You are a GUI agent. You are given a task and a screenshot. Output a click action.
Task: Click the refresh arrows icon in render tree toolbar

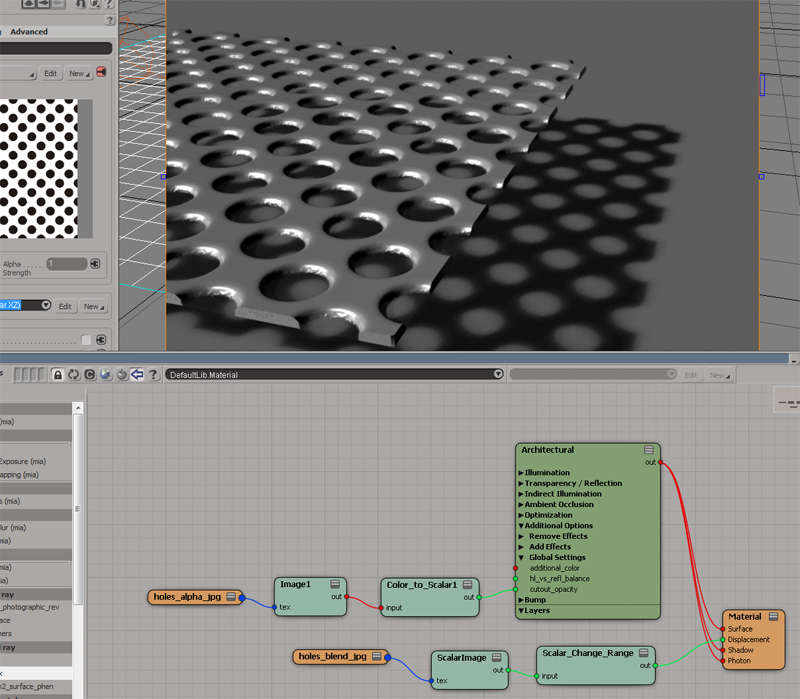point(74,374)
